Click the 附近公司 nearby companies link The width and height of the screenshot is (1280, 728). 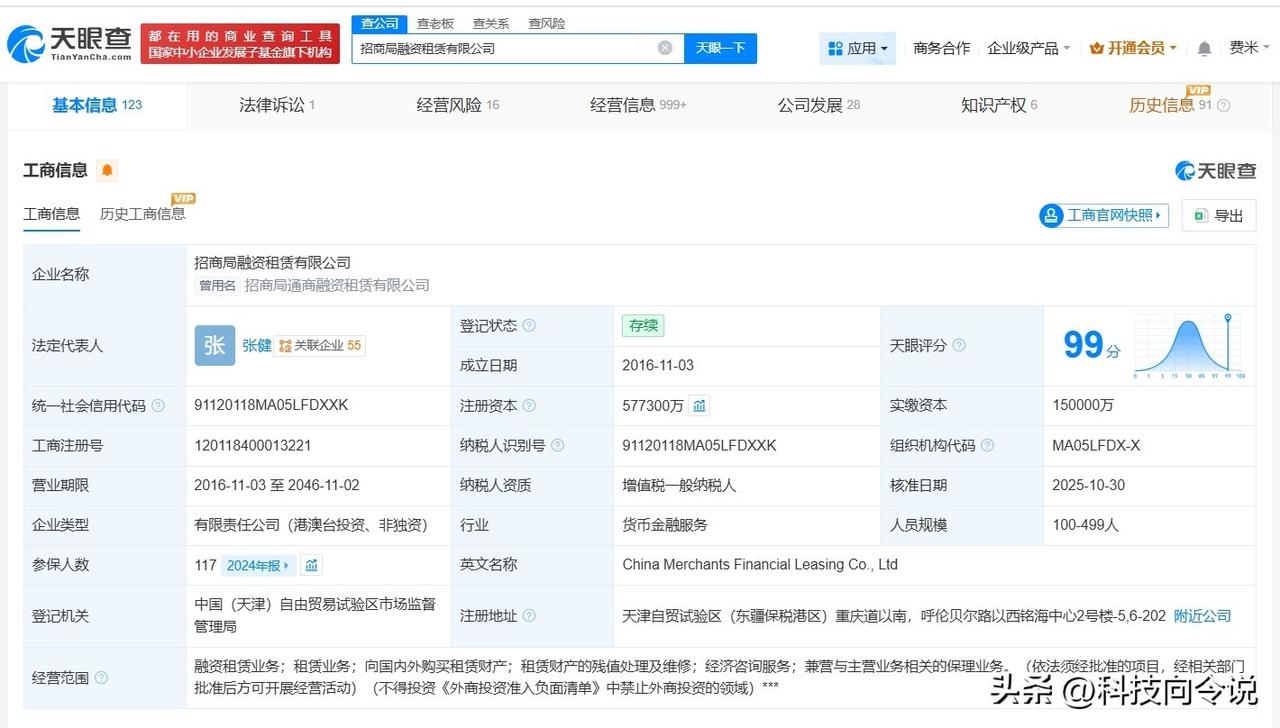pos(1203,616)
